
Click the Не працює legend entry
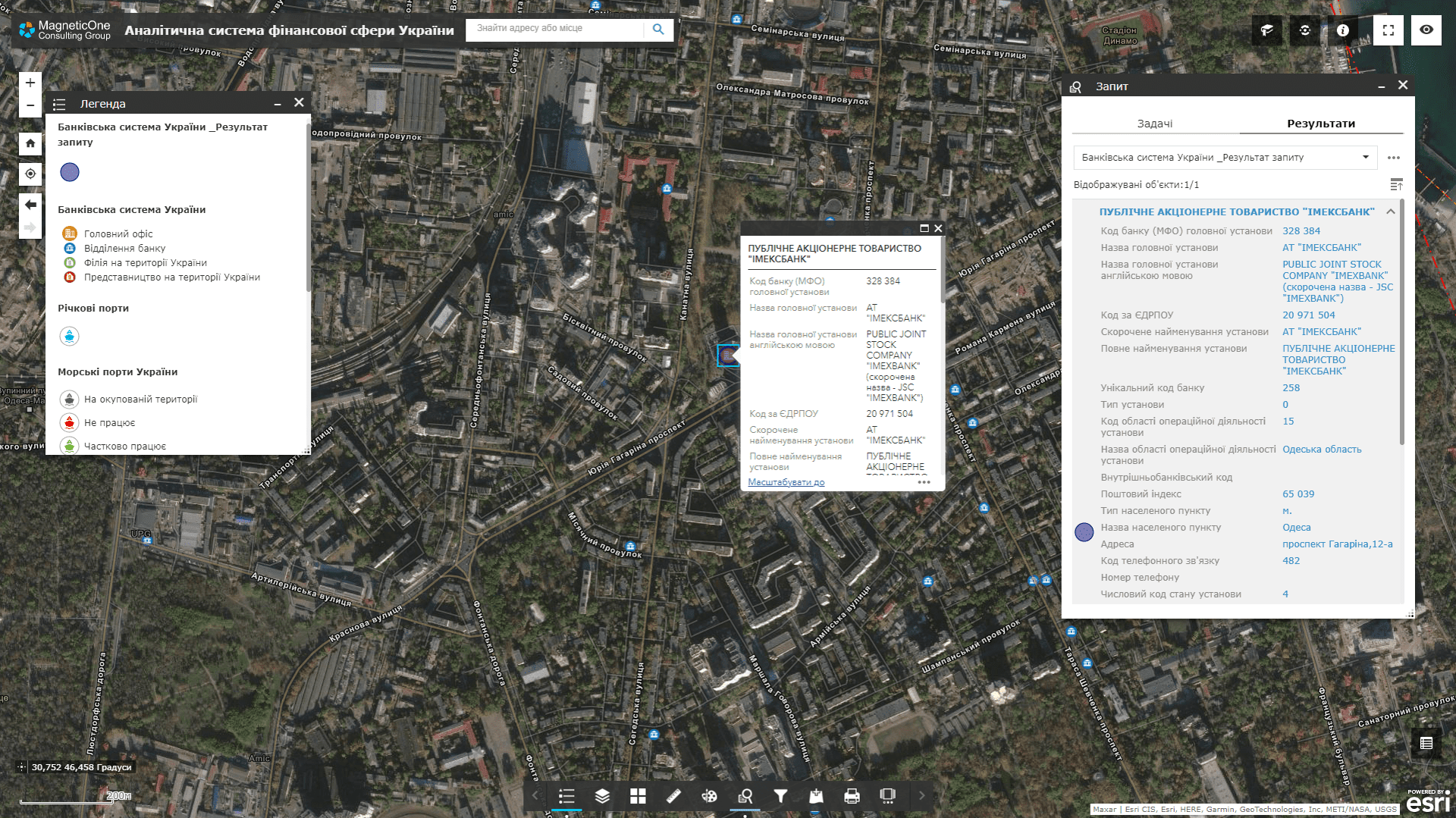pyautogui.click(x=109, y=423)
